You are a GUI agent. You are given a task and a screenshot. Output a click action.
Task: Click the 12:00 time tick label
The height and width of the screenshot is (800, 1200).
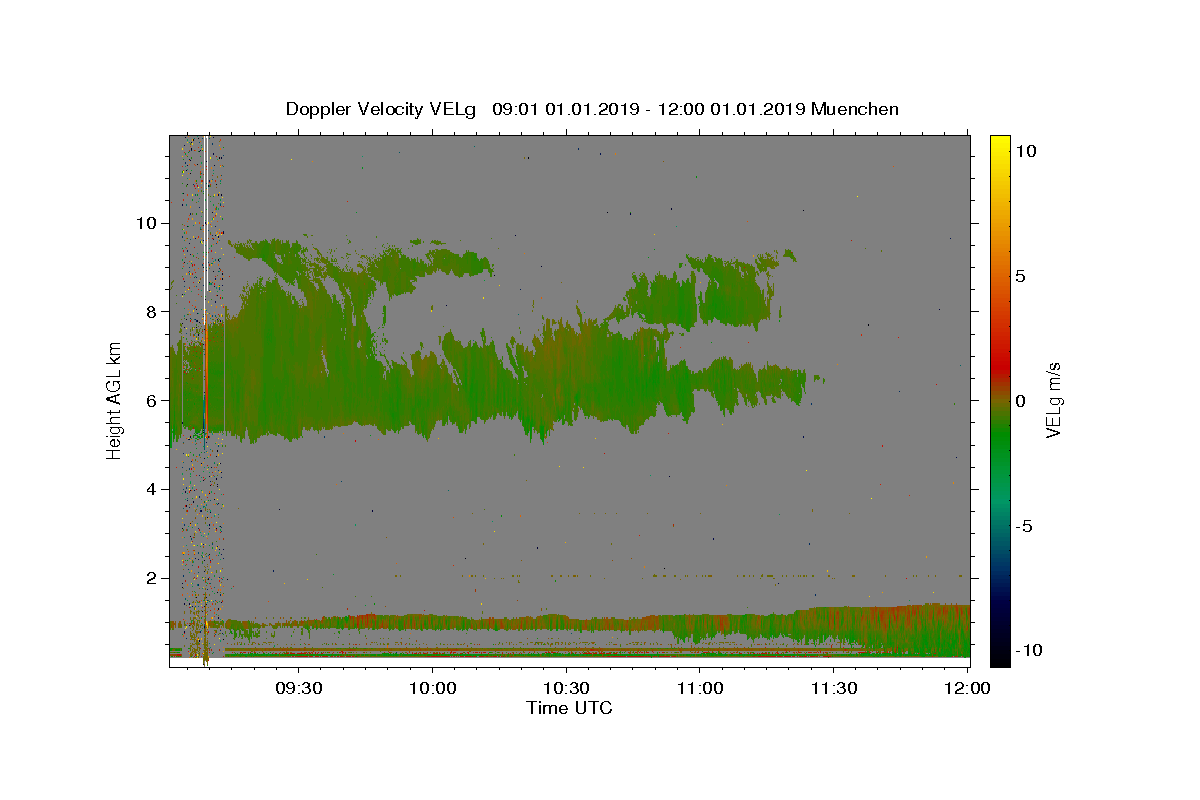(x=968, y=688)
